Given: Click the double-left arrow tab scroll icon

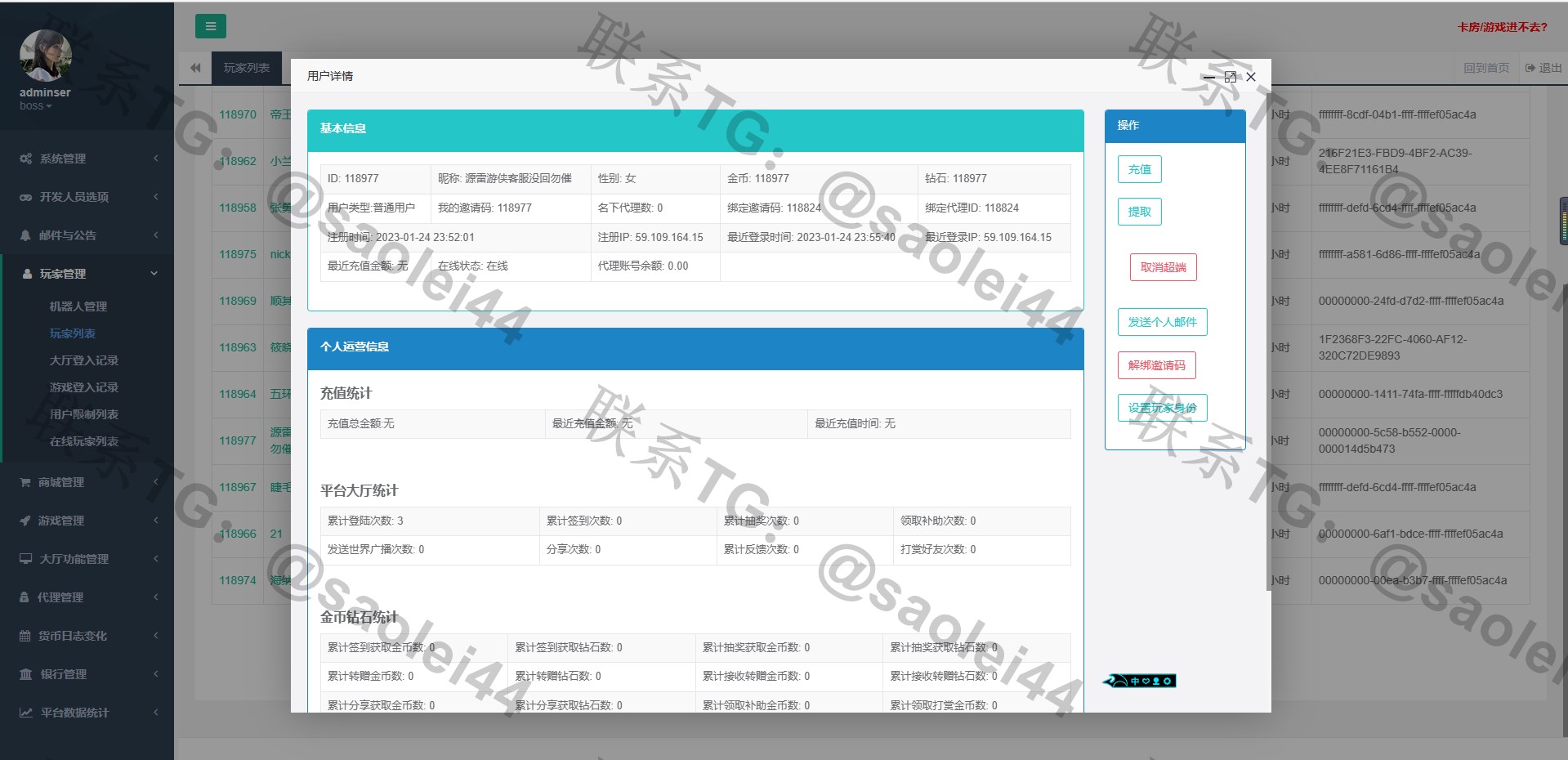Looking at the screenshot, I should click(195, 68).
